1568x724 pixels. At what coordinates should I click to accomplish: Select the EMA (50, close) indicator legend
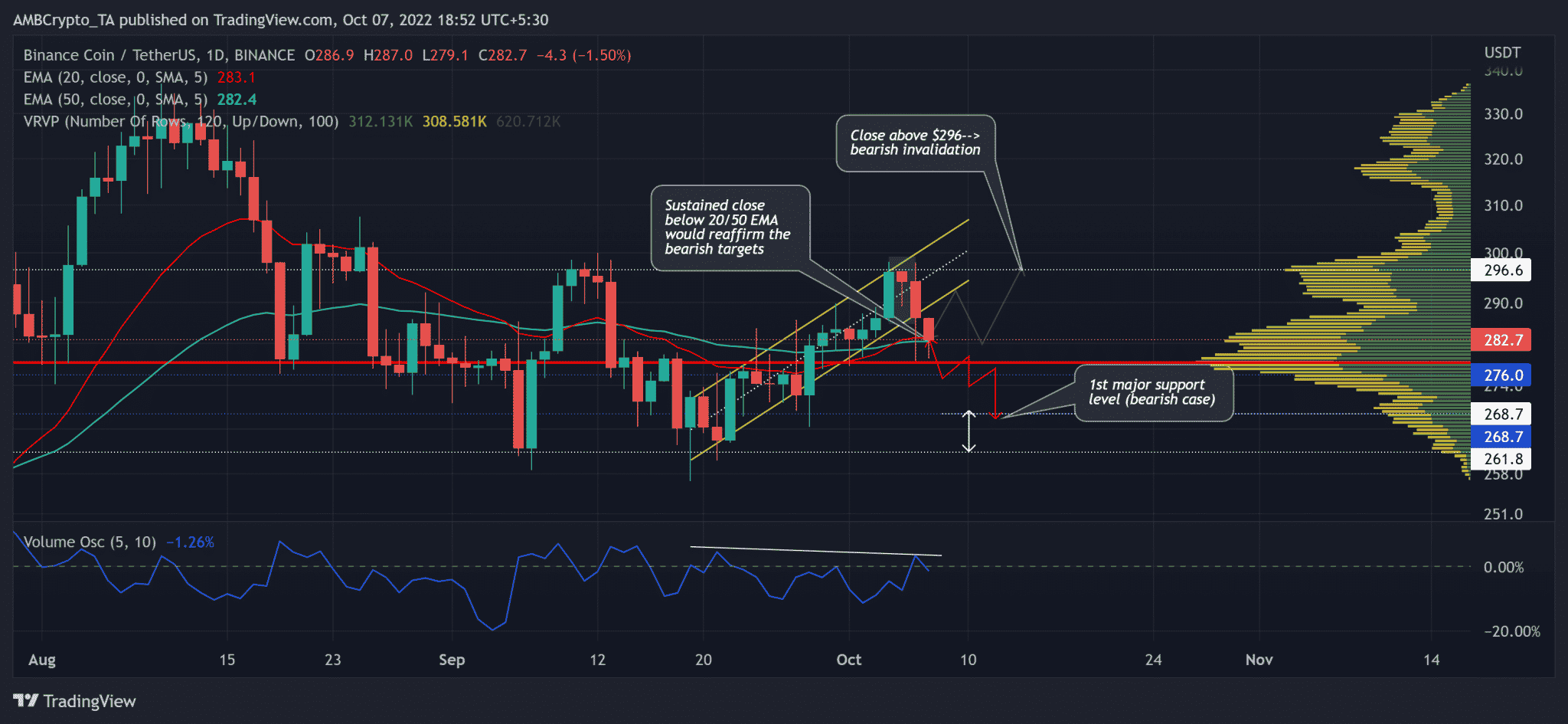point(116,100)
